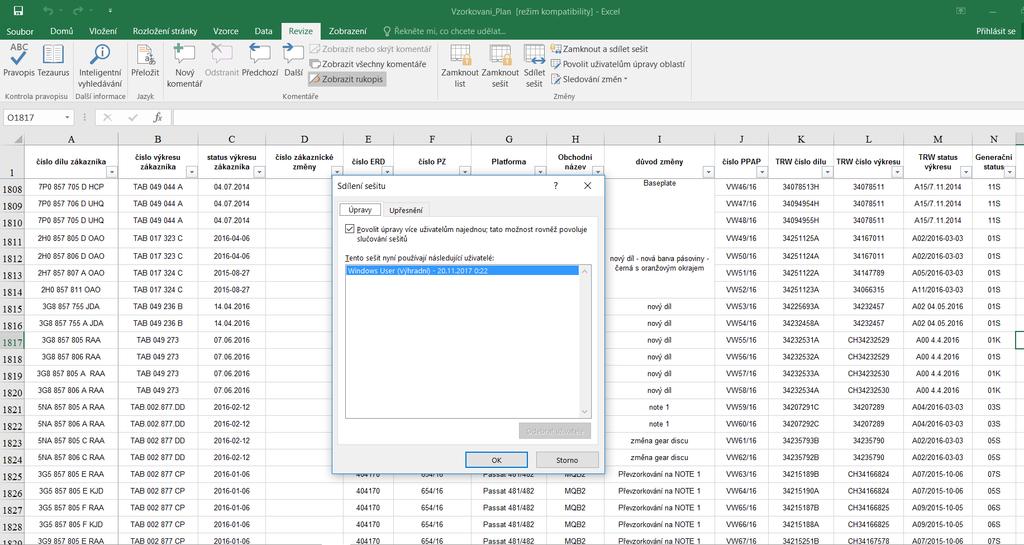
Task: Switch to the Domů ribbon tab
Action: (x=62, y=31)
